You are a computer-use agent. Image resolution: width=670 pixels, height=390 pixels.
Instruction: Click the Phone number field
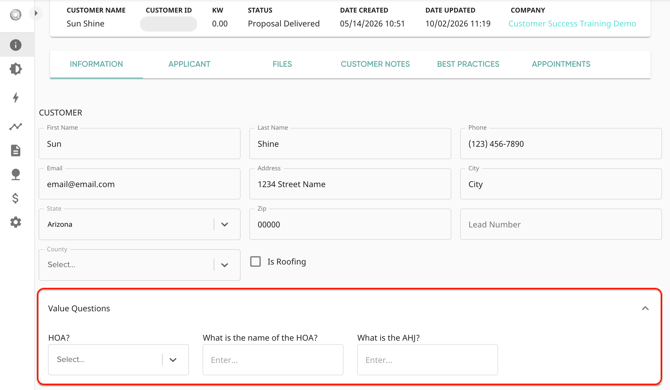(561, 144)
